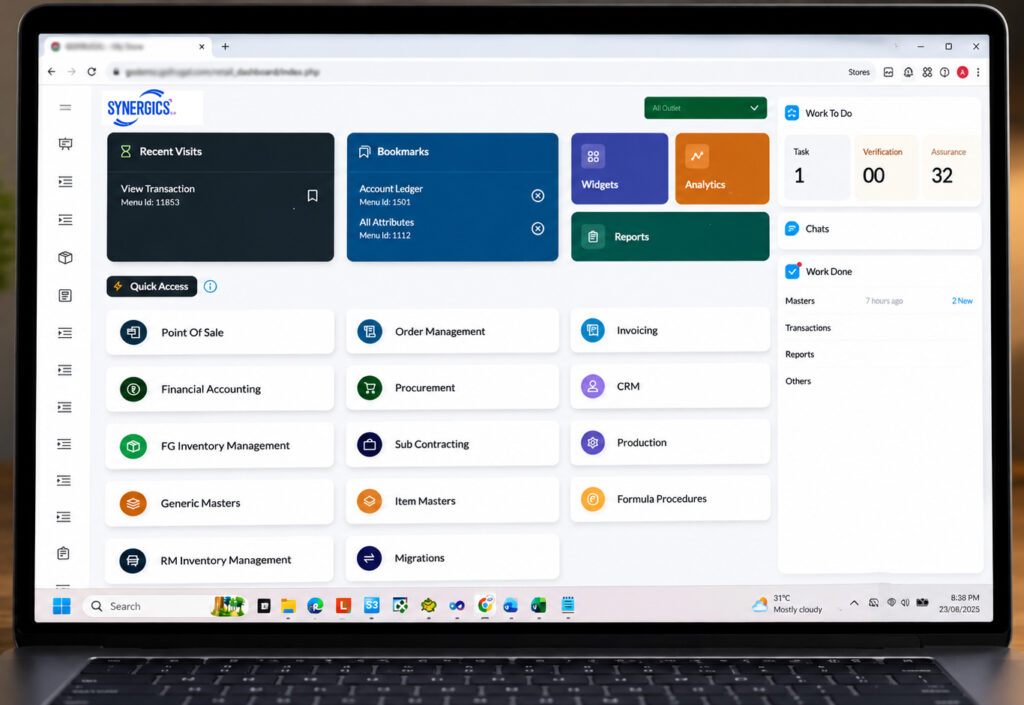Click the Quick Access button
The image size is (1024, 705).
[x=152, y=286]
